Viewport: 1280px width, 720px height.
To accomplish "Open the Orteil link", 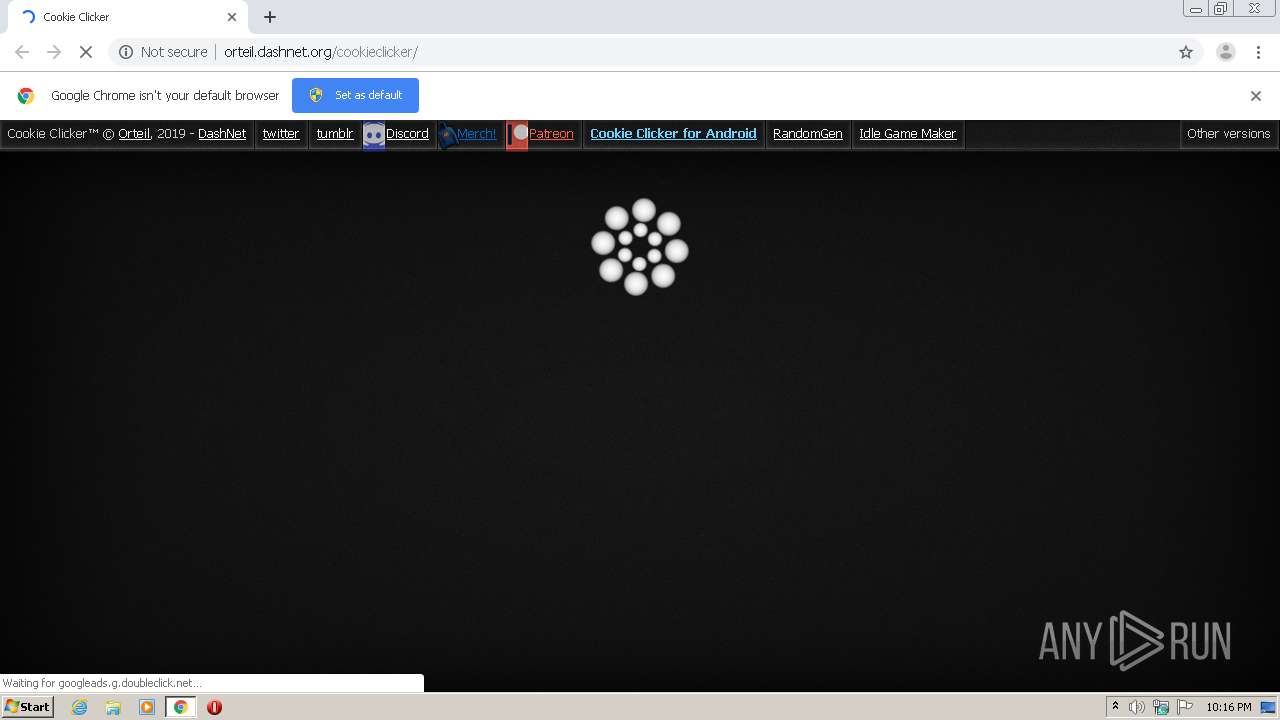I will [x=134, y=134].
